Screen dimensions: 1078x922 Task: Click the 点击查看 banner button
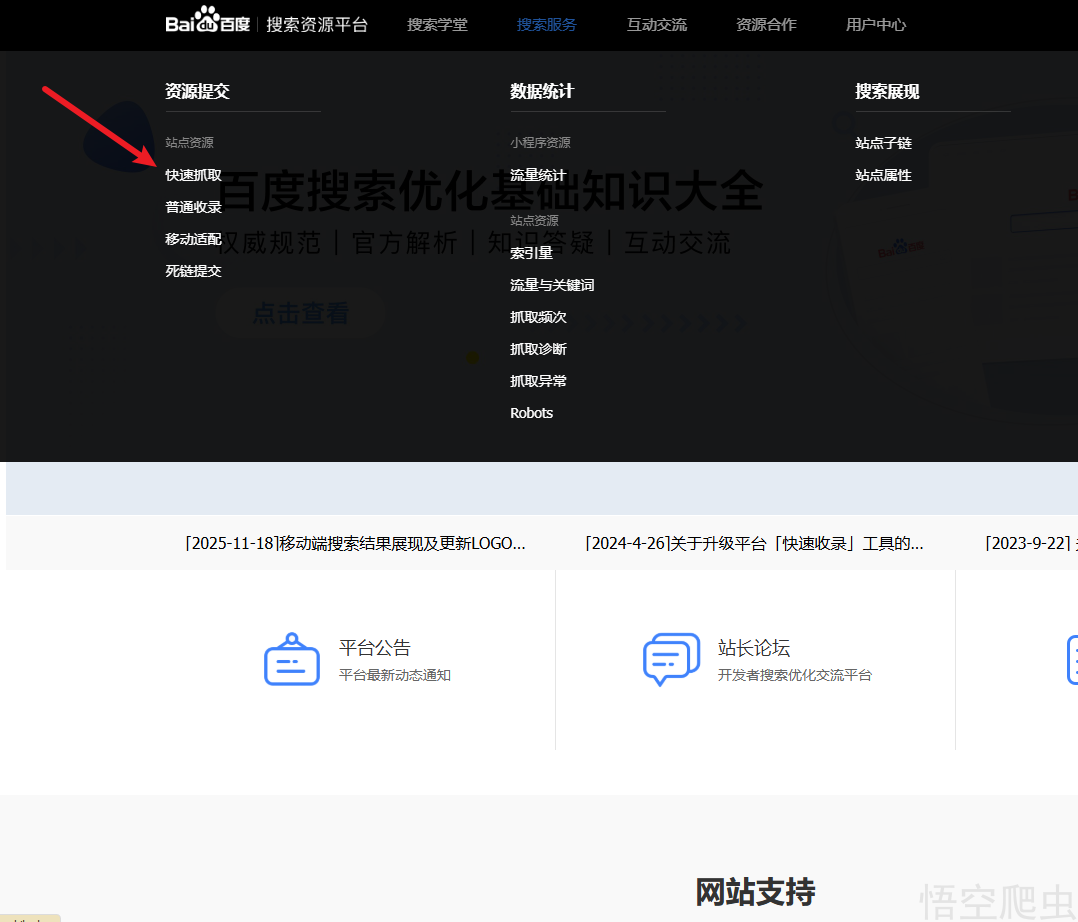(x=300, y=313)
